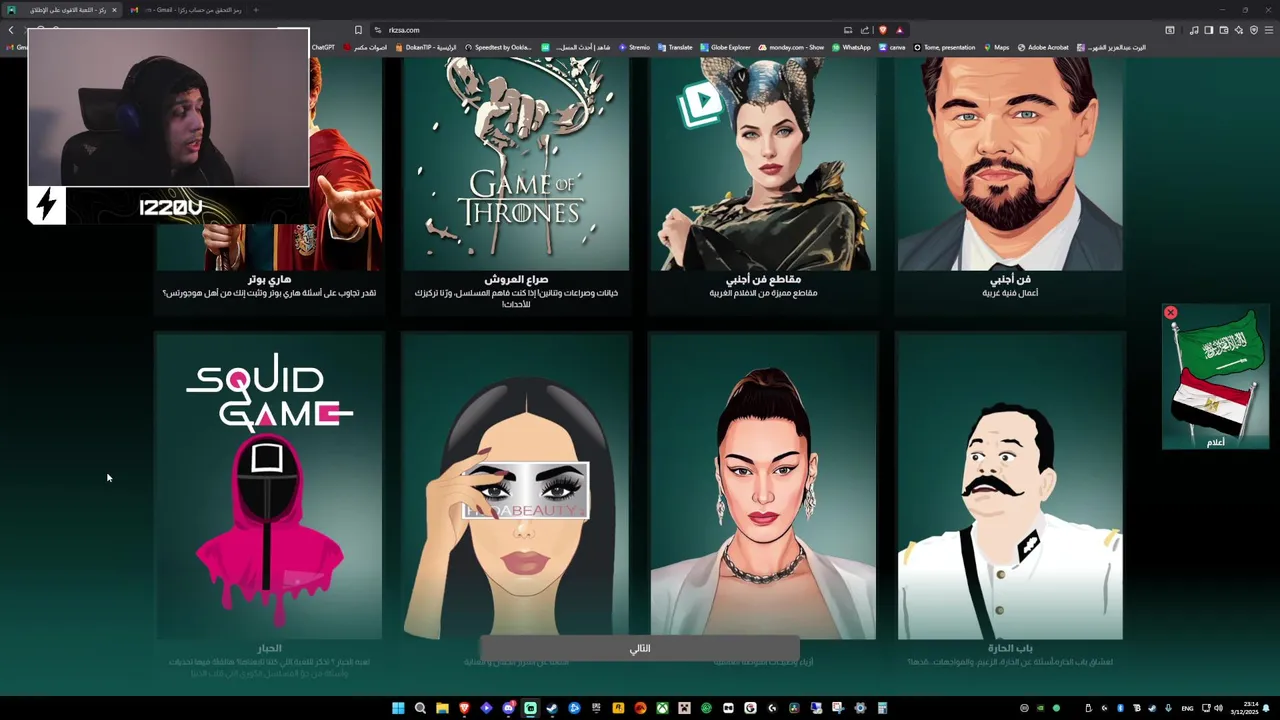Select the rkzsa game tab
The width and height of the screenshot is (1280, 720).
click(63, 10)
